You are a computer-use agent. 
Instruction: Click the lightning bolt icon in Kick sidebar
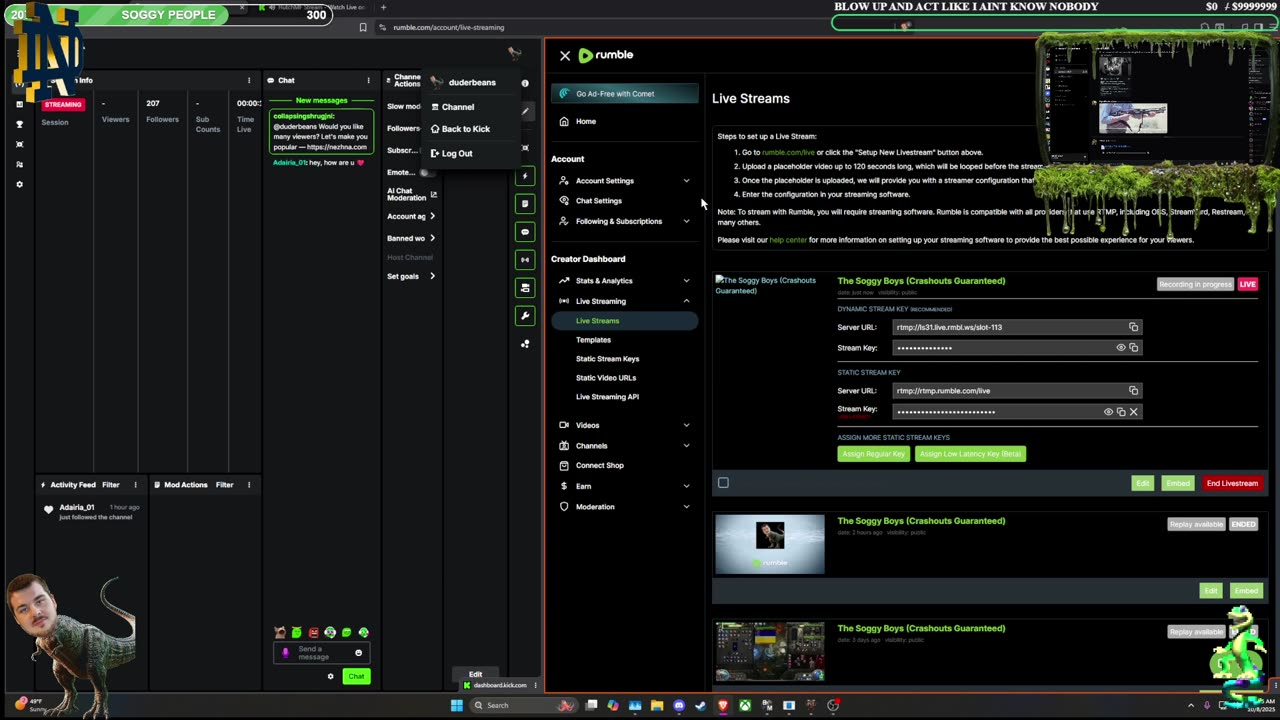coord(525,176)
